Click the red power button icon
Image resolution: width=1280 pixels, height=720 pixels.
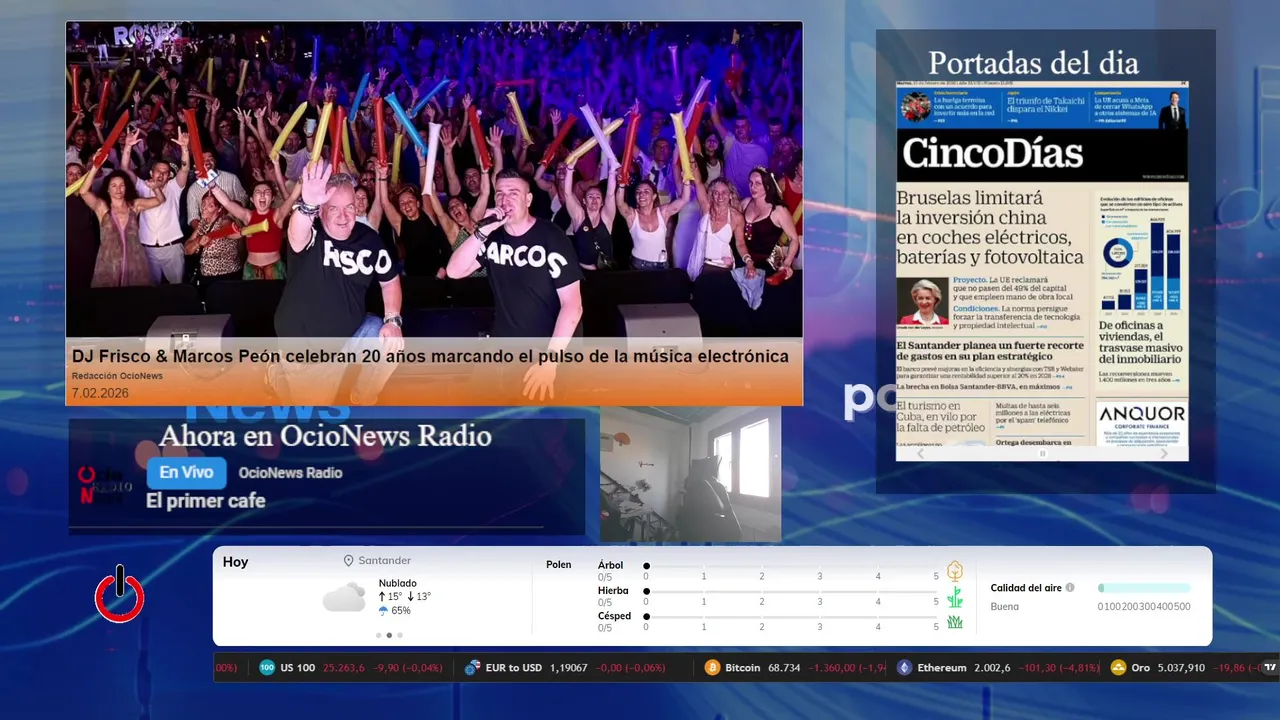tap(120, 595)
